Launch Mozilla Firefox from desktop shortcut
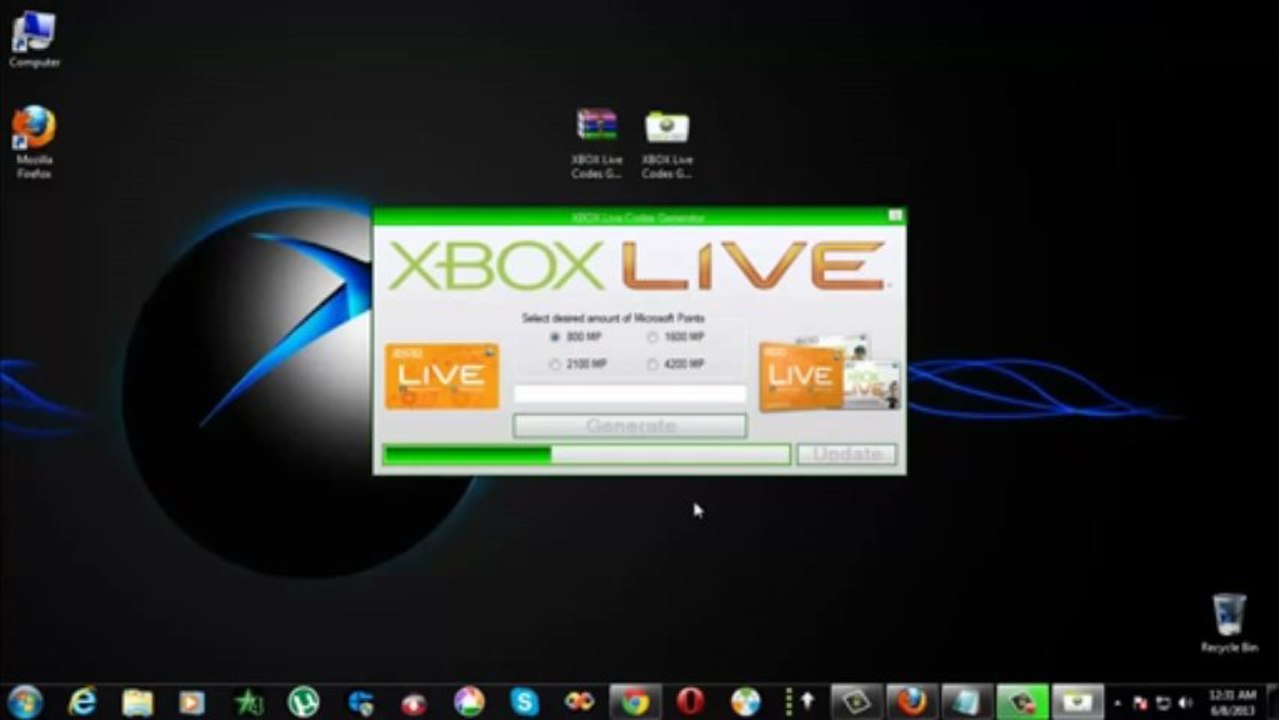 pos(34,142)
